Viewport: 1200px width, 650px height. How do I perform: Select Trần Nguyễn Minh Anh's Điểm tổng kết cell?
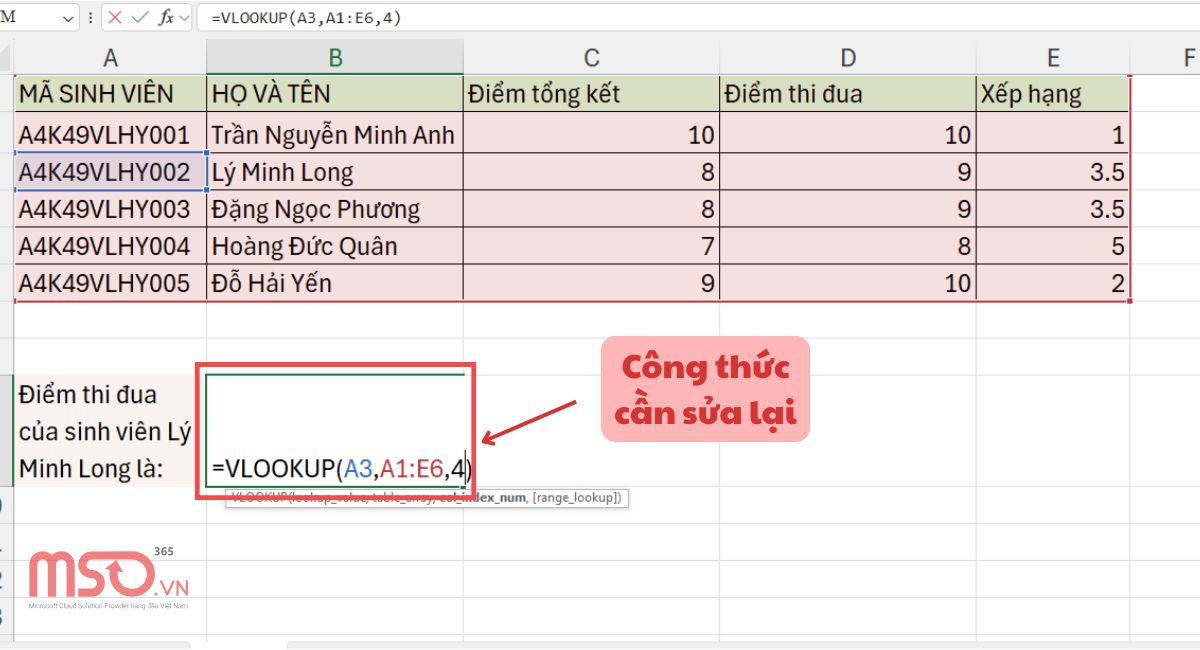pos(592,134)
